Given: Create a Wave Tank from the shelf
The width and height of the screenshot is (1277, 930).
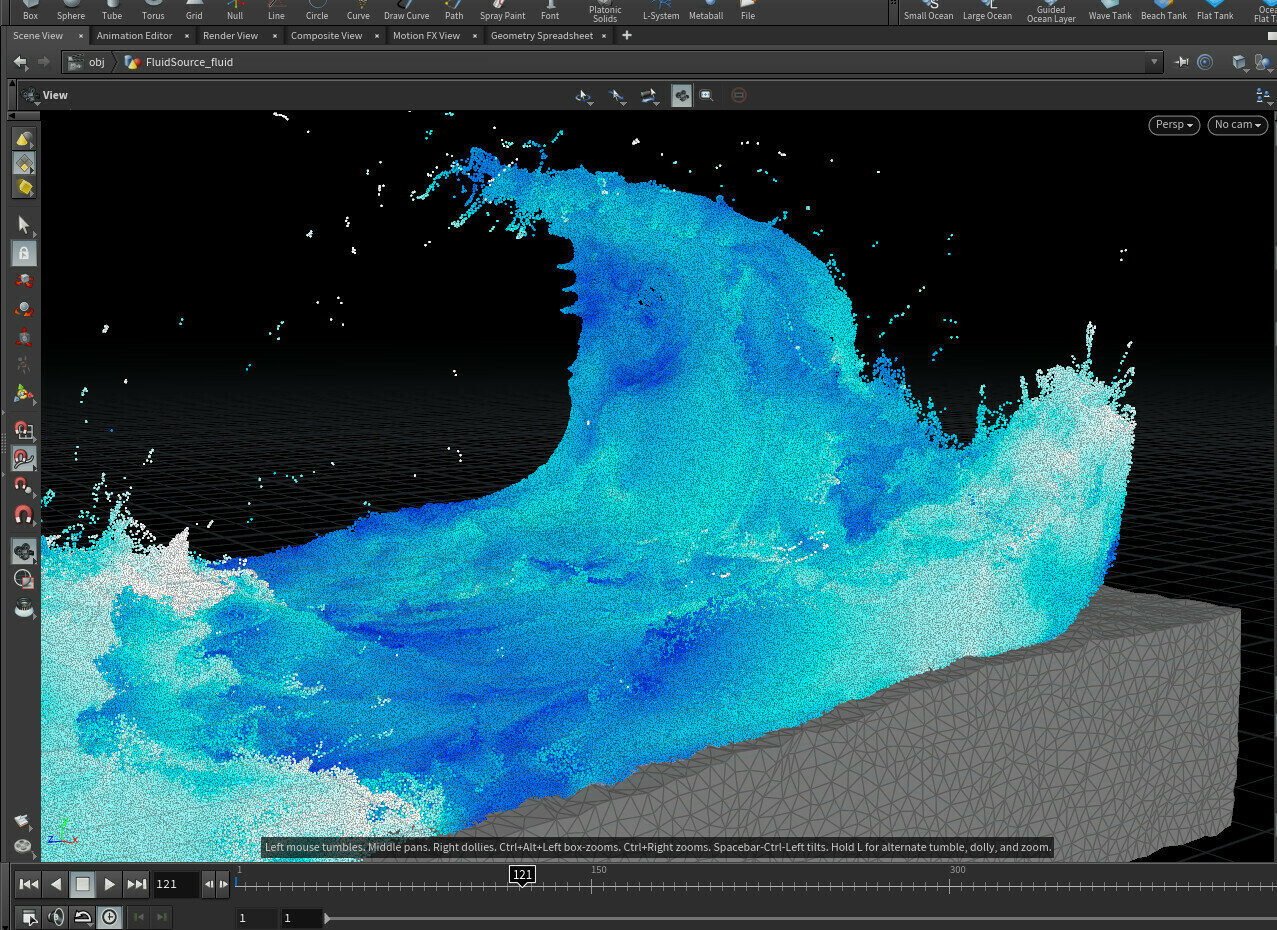Looking at the screenshot, I should (x=1110, y=11).
